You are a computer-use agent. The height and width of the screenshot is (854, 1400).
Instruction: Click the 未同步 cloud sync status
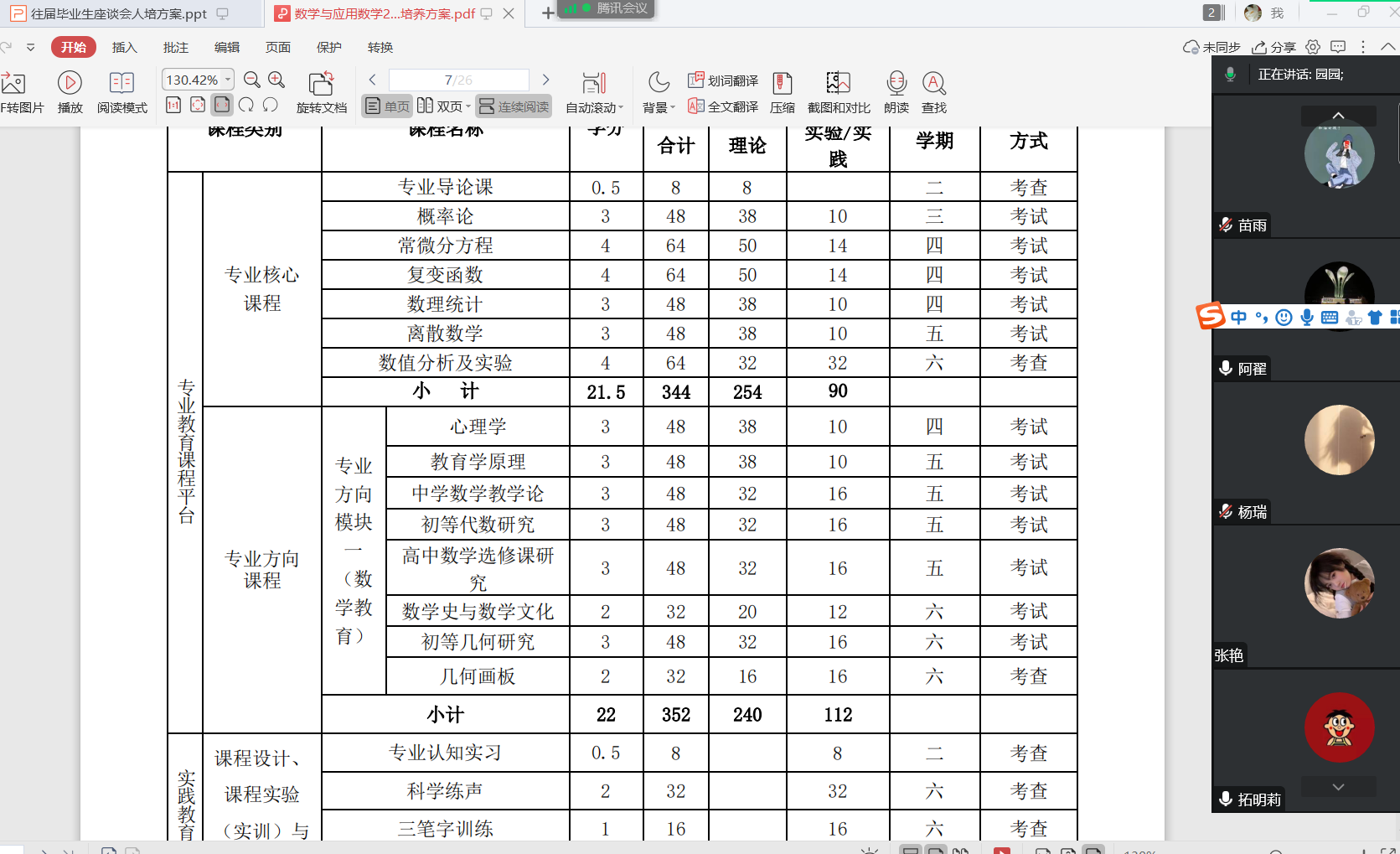point(1211,47)
